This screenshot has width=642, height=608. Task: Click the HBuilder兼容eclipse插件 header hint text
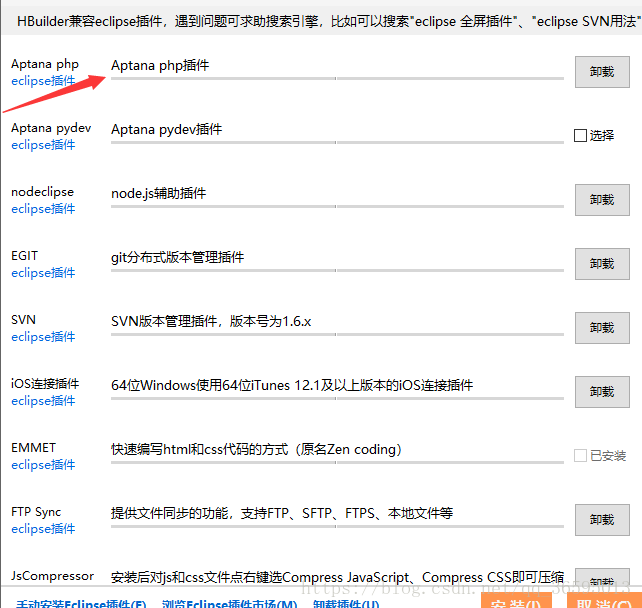329,21
